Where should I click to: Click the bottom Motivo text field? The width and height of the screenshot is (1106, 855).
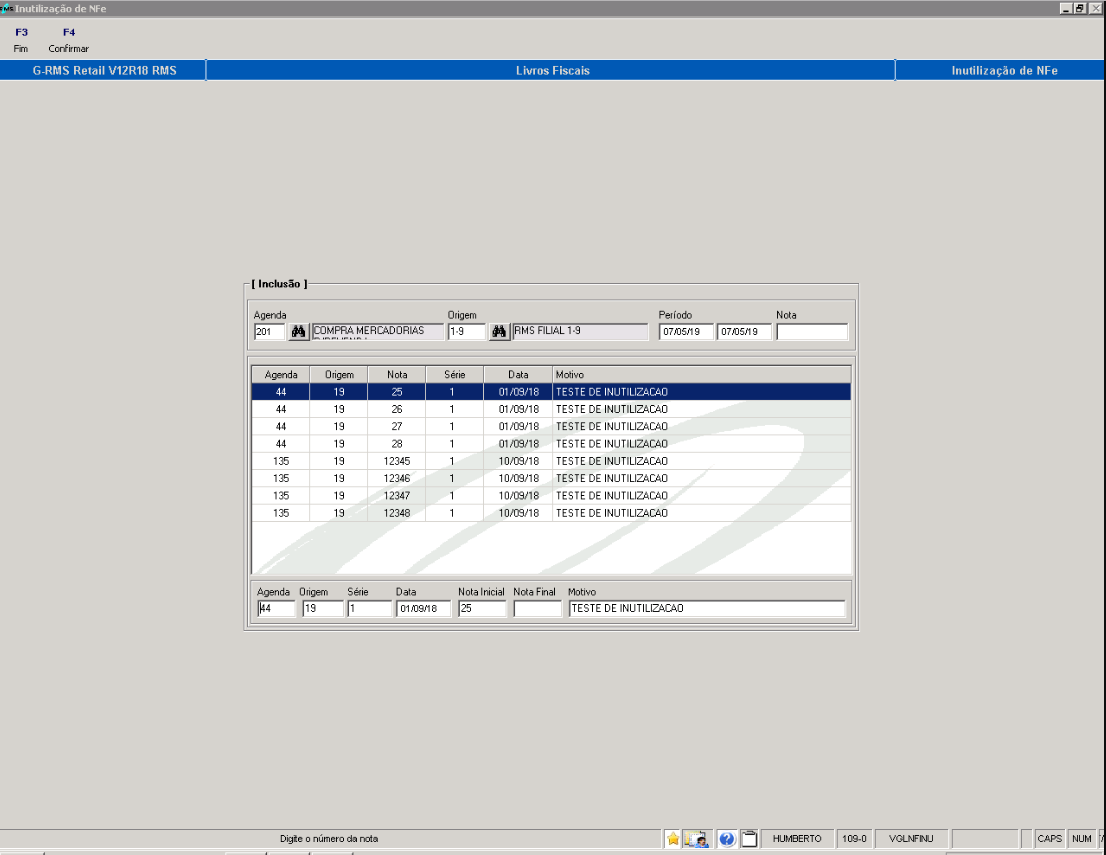[x=707, y=609]
